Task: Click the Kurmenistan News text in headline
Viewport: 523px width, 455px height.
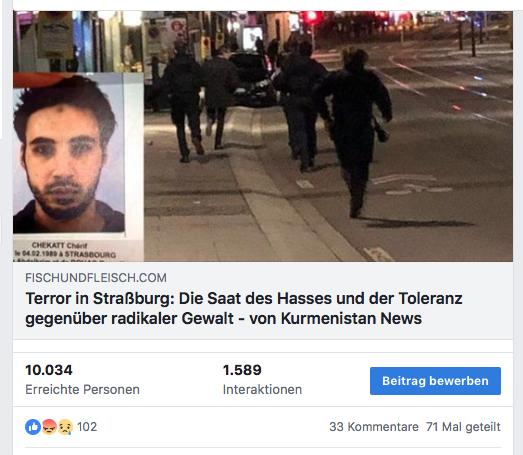Action: (352, 318)
